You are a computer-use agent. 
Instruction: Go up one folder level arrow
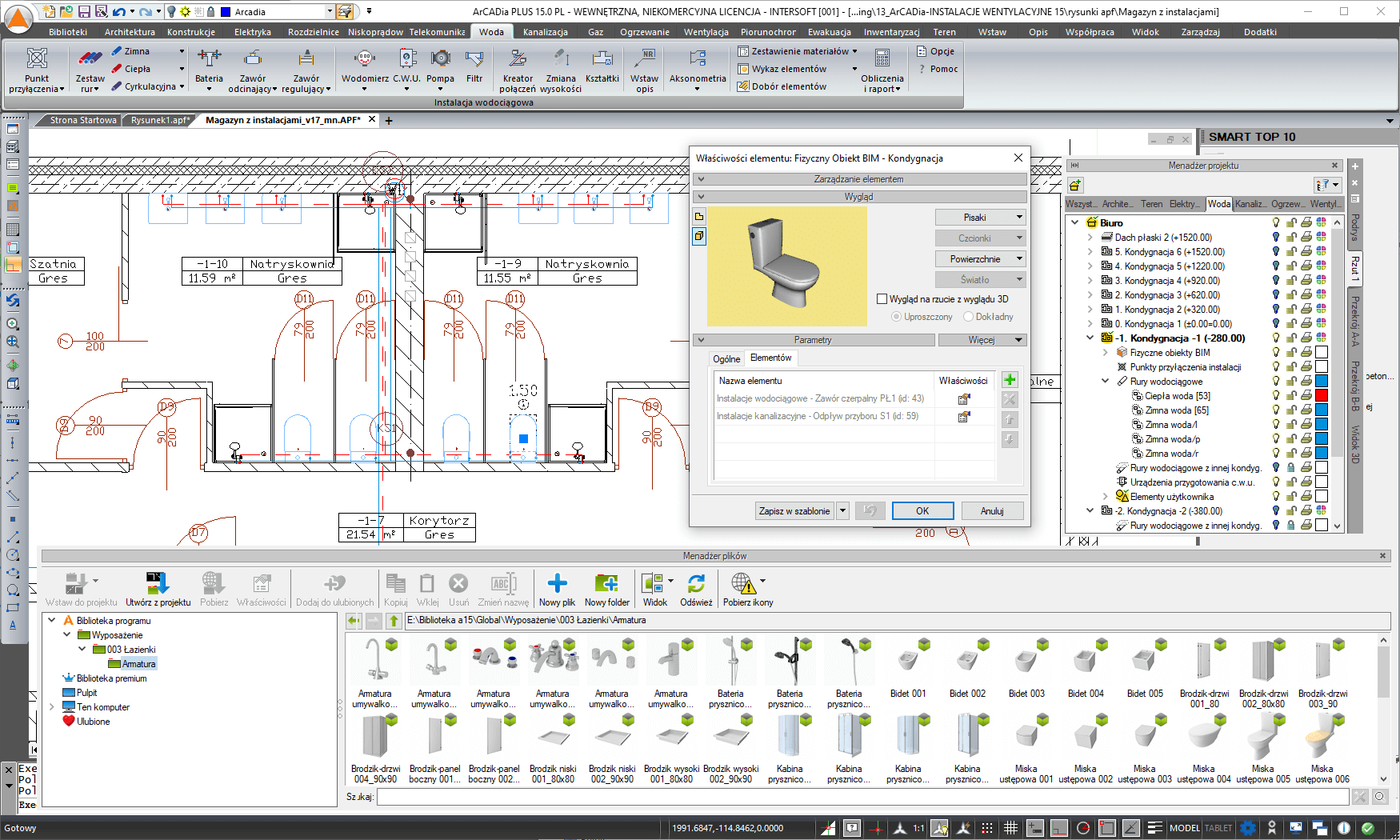[394, 621]
